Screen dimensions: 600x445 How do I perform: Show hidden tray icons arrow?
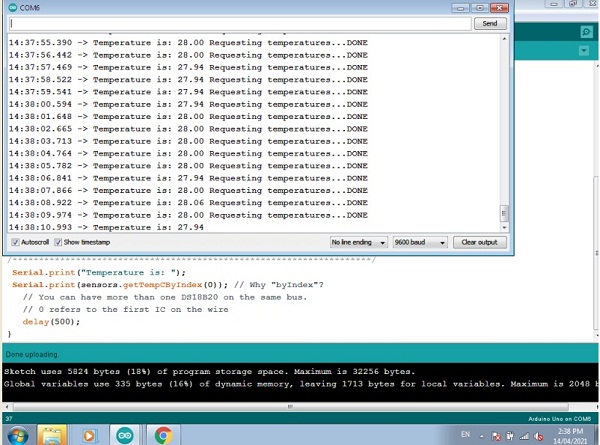(x=482, y=436)
